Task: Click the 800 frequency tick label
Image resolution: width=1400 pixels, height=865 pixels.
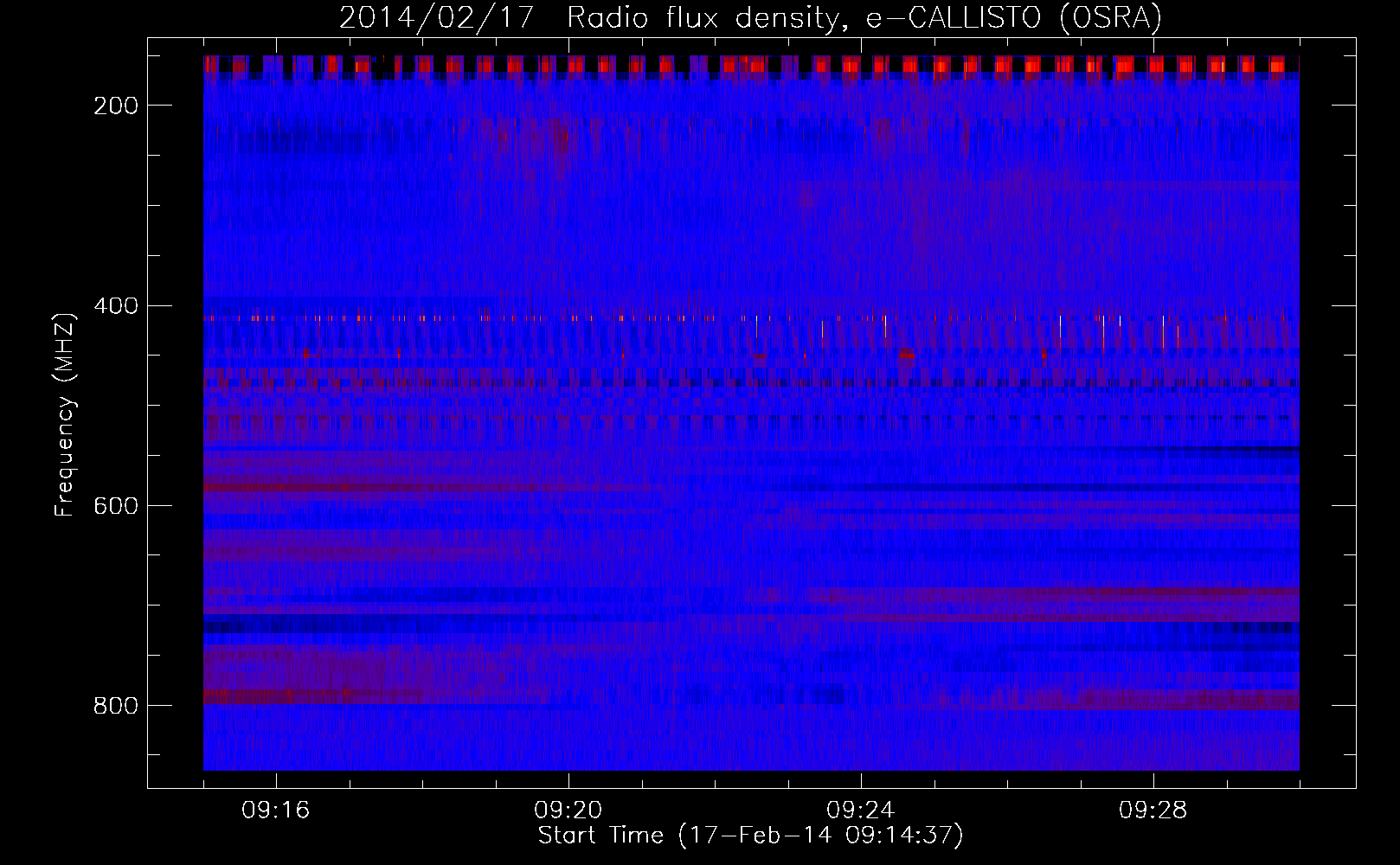Action: point(116,706)
